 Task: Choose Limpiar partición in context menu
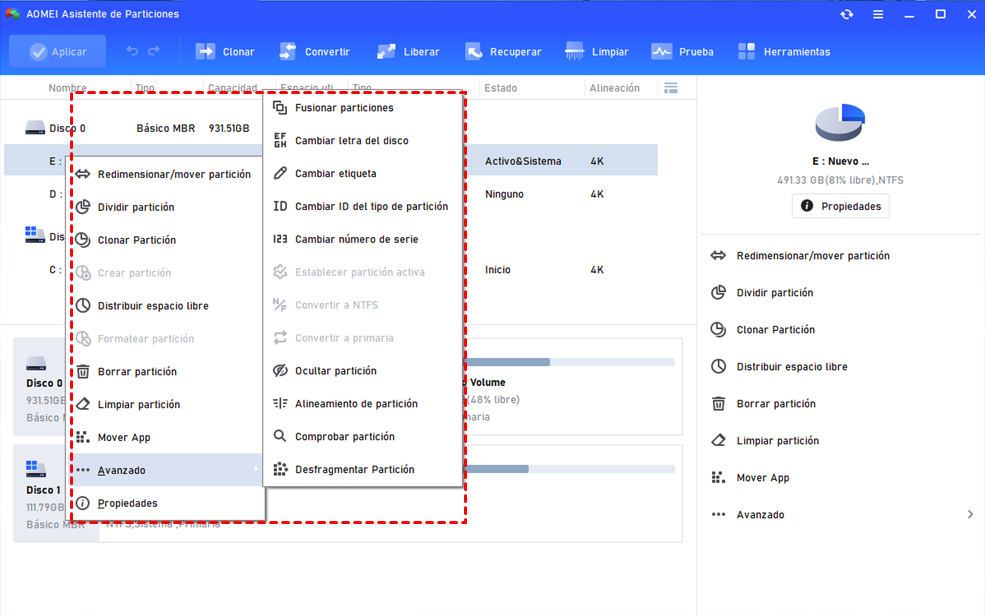click(166, 404)
